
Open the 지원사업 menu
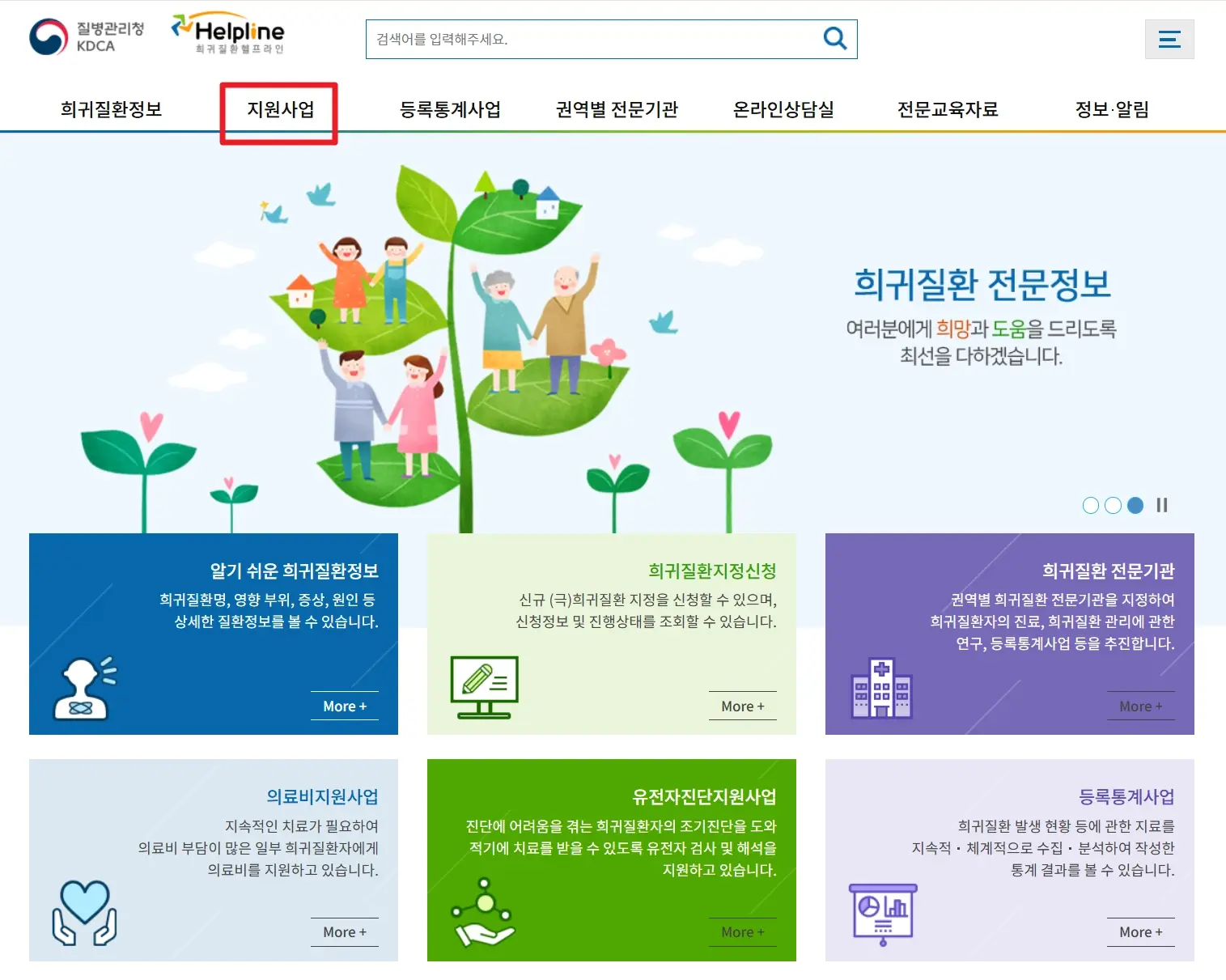[x=278, y=110]
